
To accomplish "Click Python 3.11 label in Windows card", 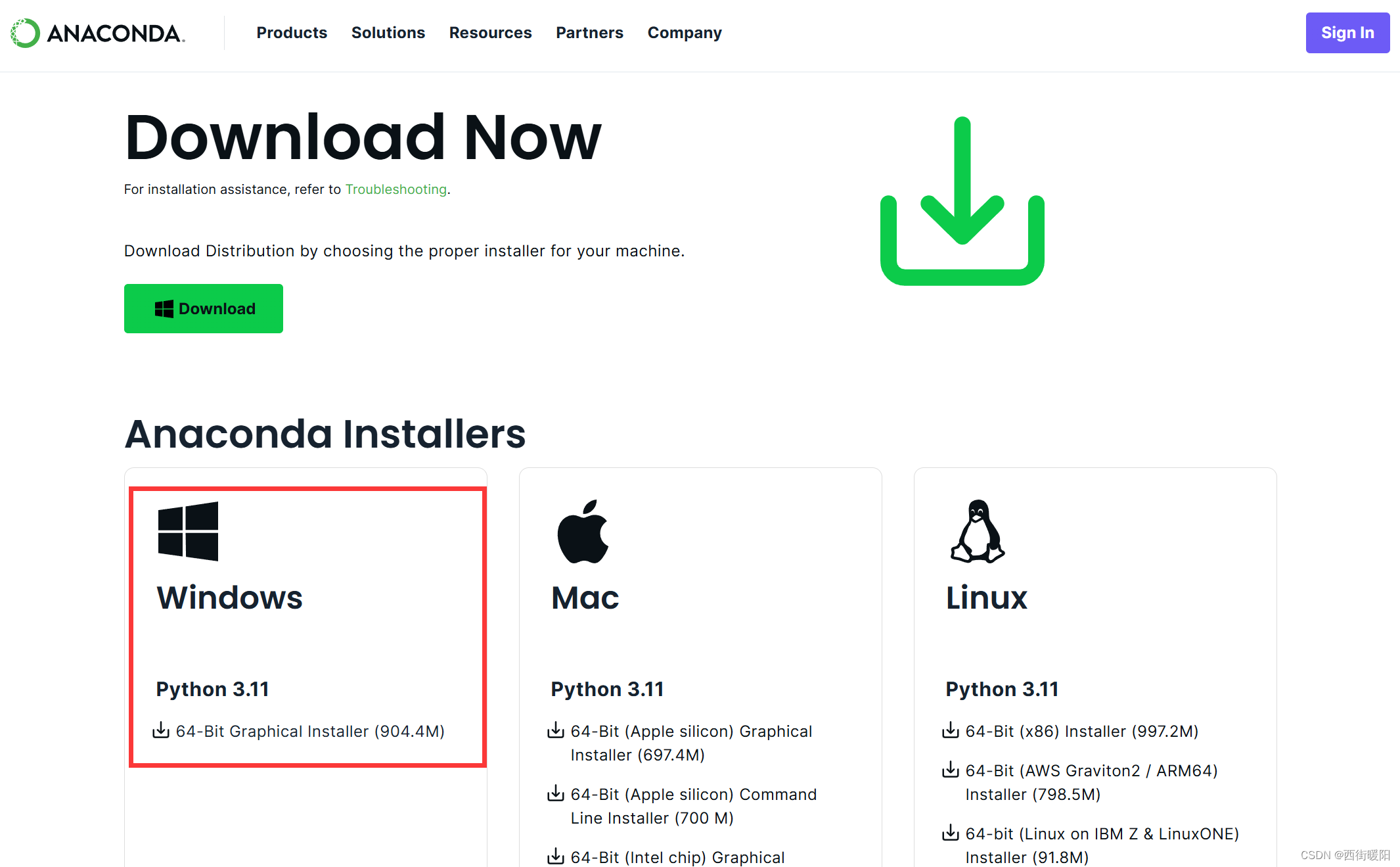I will [x=212, y=690].
